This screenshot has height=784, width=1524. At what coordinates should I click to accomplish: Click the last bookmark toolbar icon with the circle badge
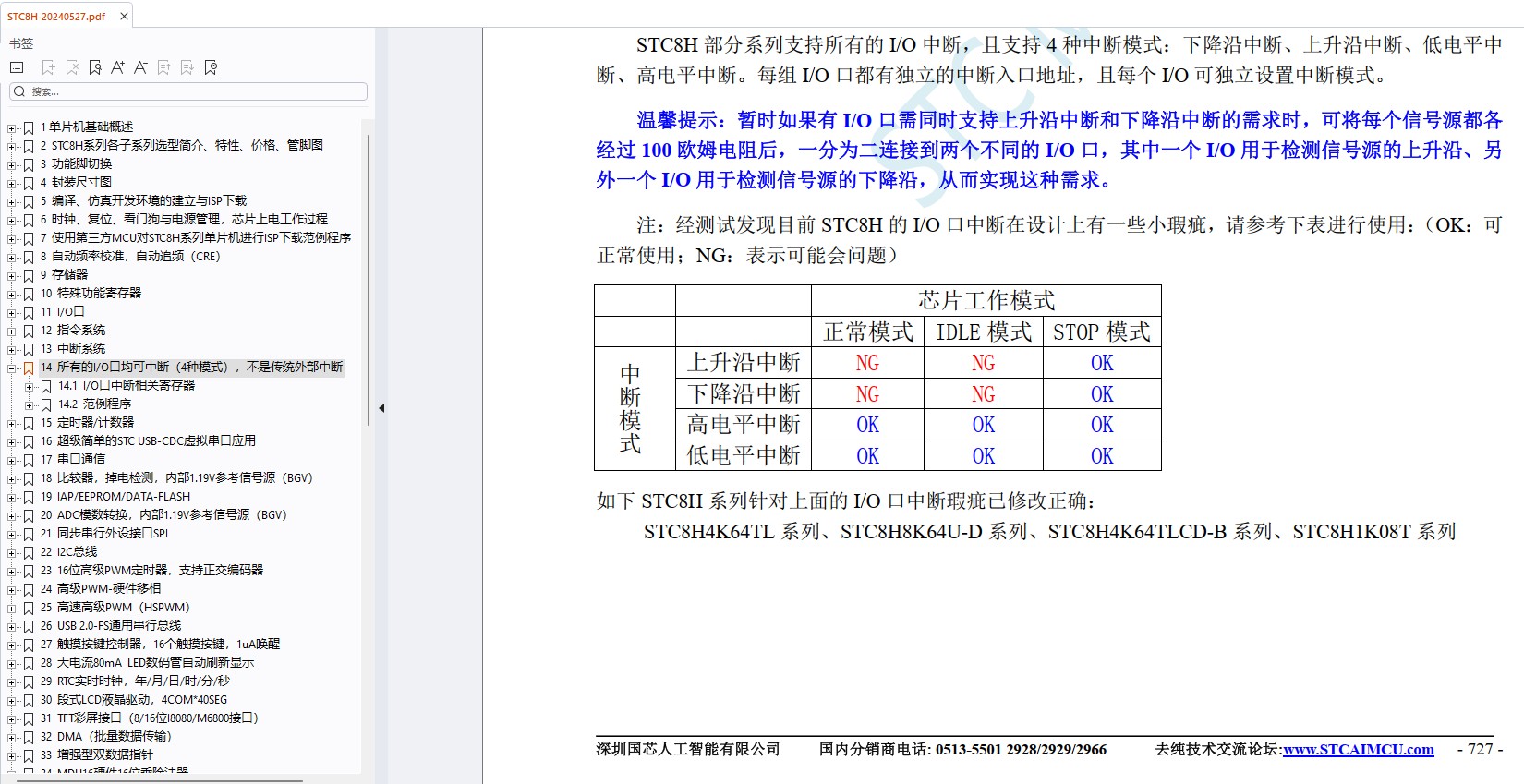pos(211,67)
